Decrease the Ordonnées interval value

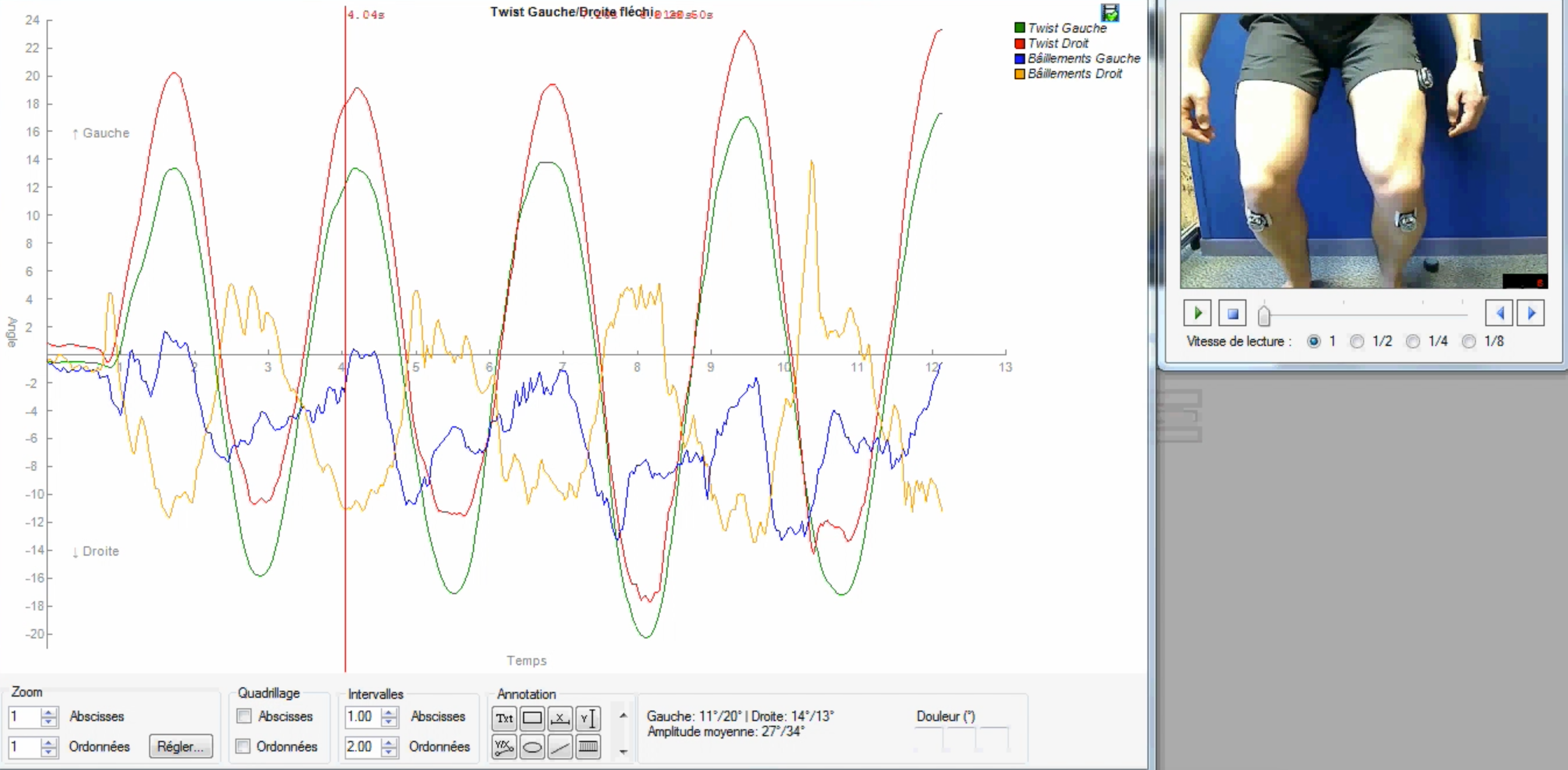tap(389, 752)
